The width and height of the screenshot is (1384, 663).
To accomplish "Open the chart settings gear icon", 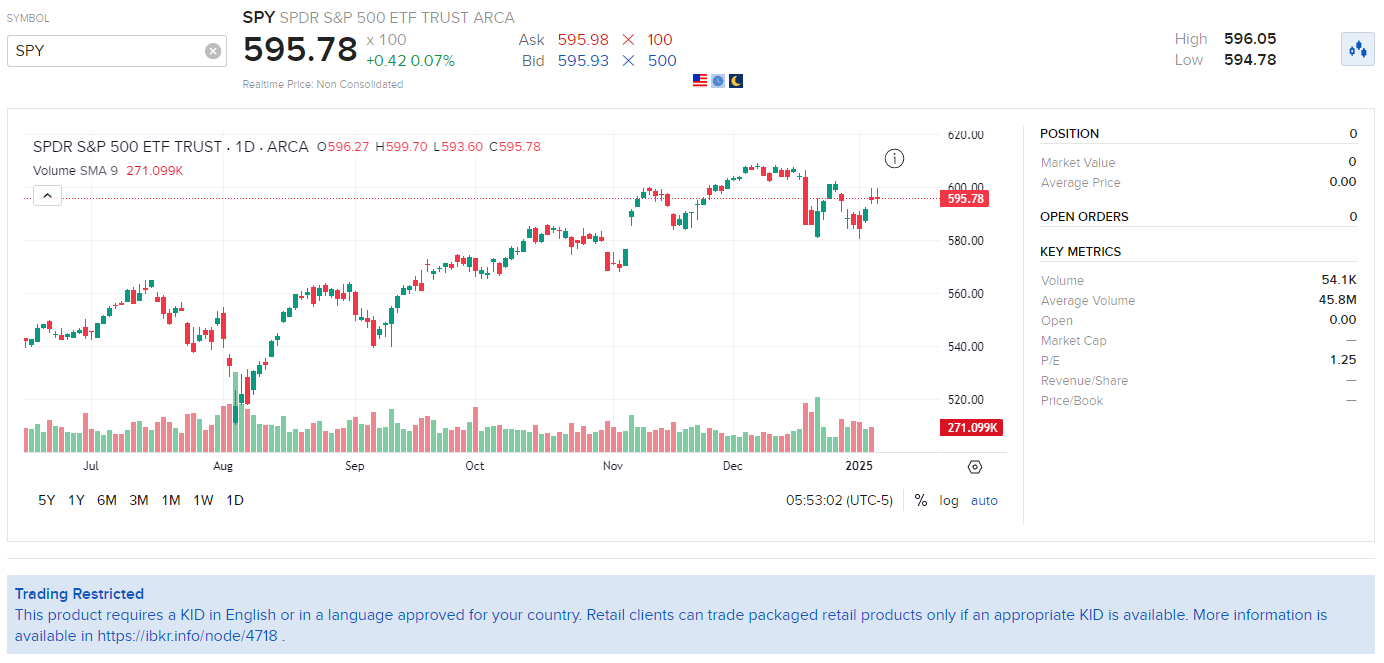I will coord(974,466).
